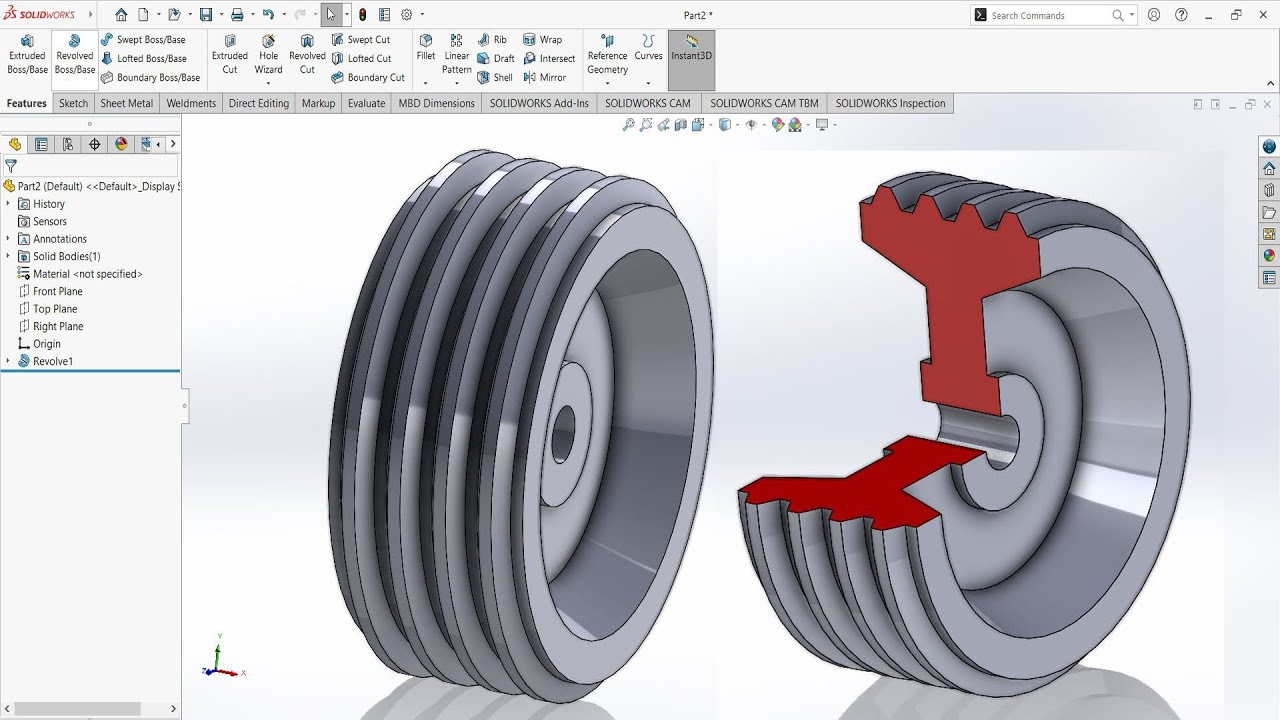The height and width of the screenshot is (720, 1280).
Task: Select Front Plane in feature tree
Action: [49, 291]
